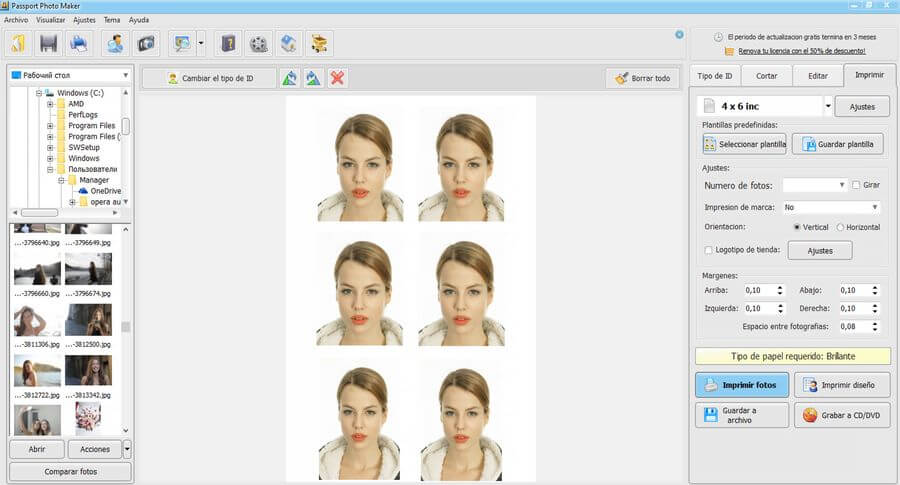Click Renueva tu licencia discount link

(x=801, y=51)
